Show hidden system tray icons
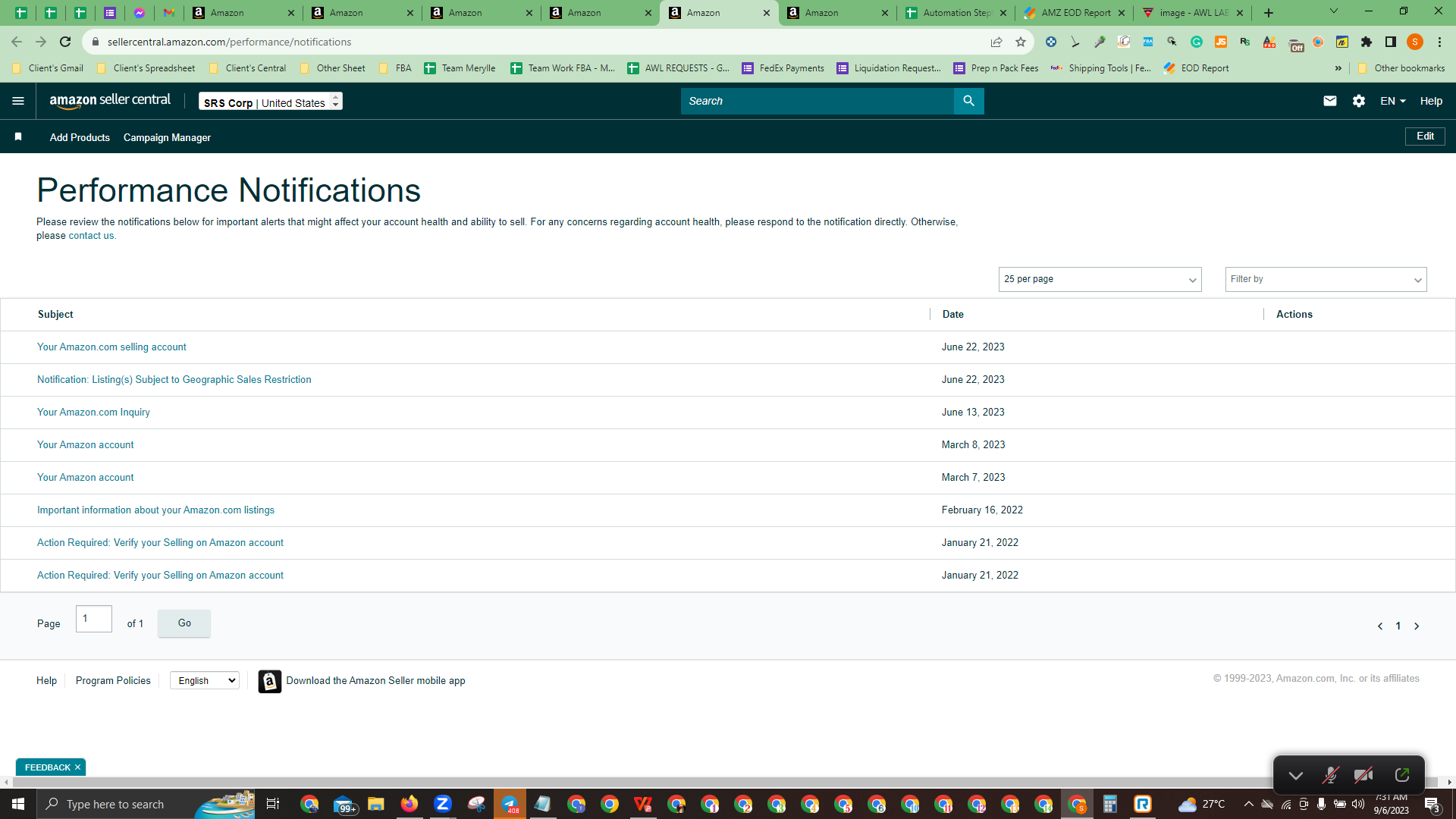 1248,804
